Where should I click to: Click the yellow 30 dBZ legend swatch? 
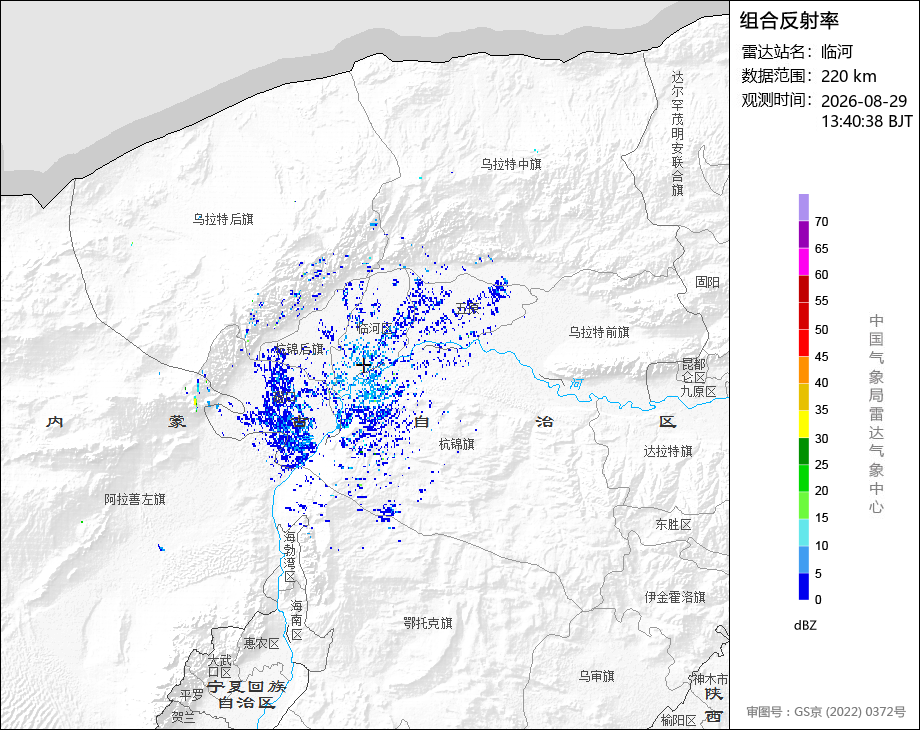pyautogui.click(x=804, y=424)
